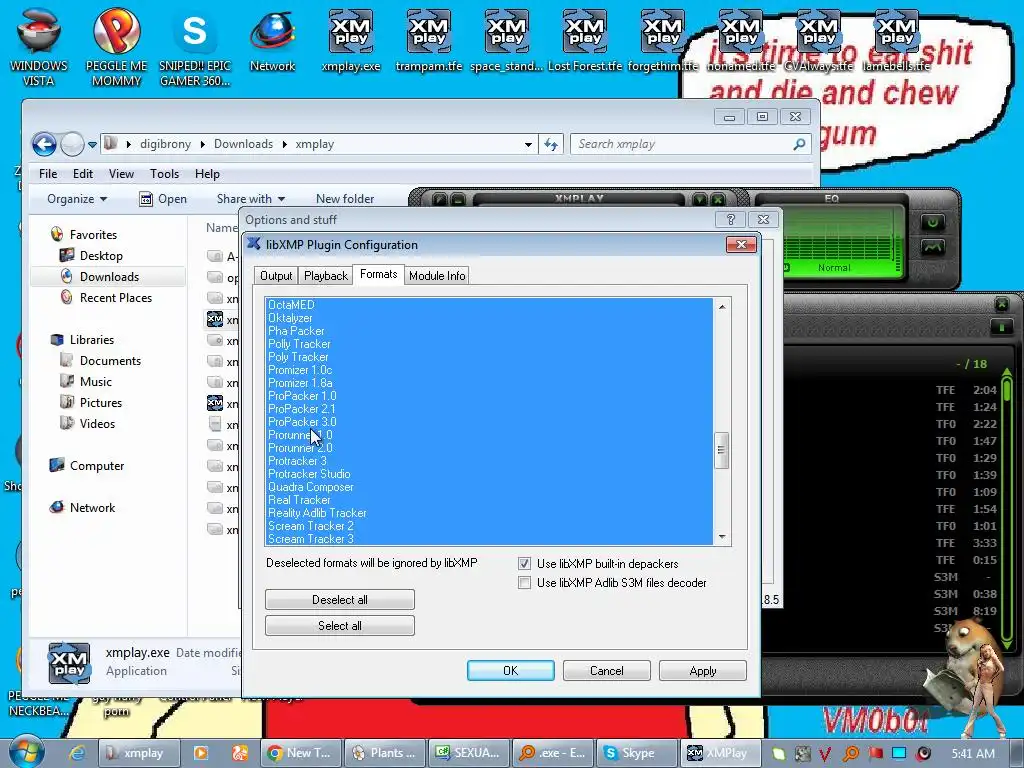1024x768 pixels.
Task: Toggle the XMPlay EQ power button
Action: pyautogui.click(x=933, y=222)
